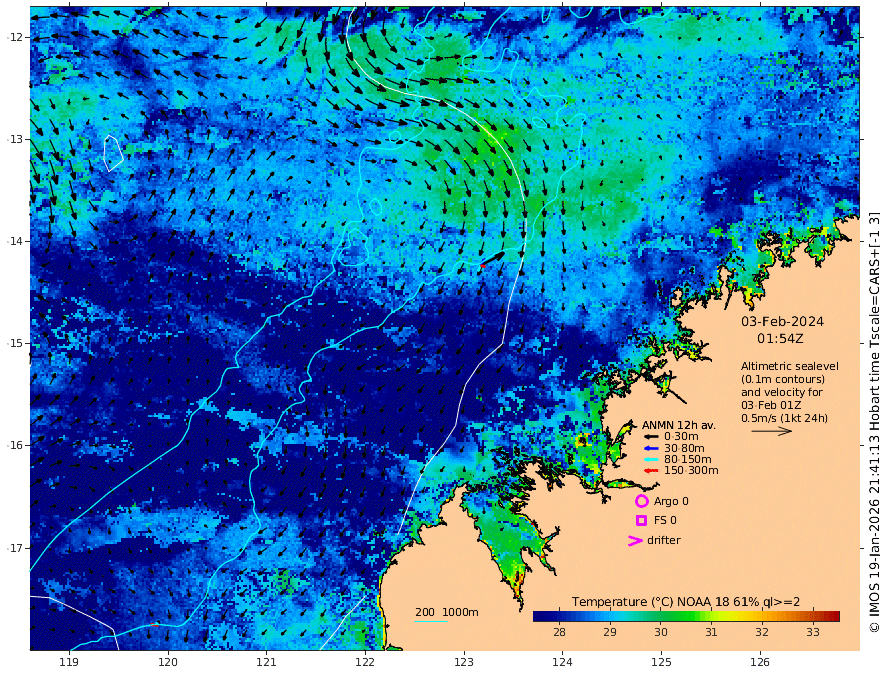Click the longitude axis label 119
This screenshot has width=880, height=680.
69,663
